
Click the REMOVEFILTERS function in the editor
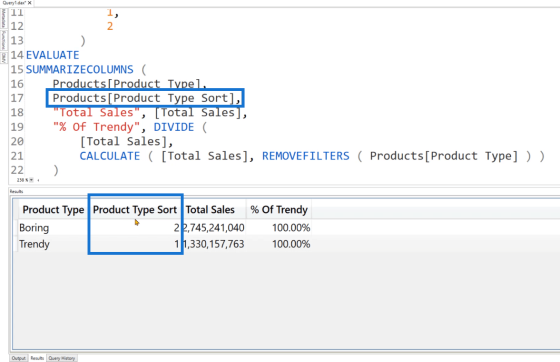tap(306, 156)
